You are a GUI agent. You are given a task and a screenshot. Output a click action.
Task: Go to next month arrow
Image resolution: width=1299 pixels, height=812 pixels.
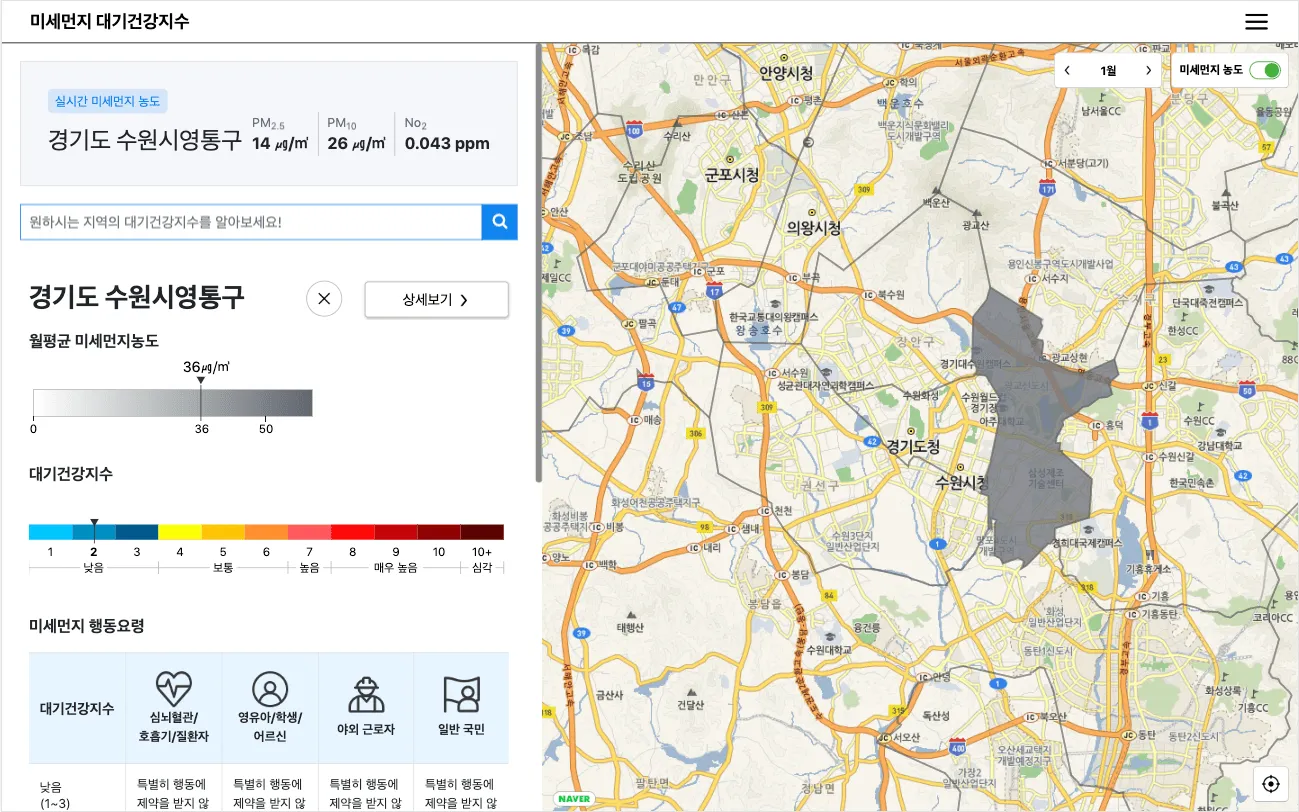tap(1148, 70)
